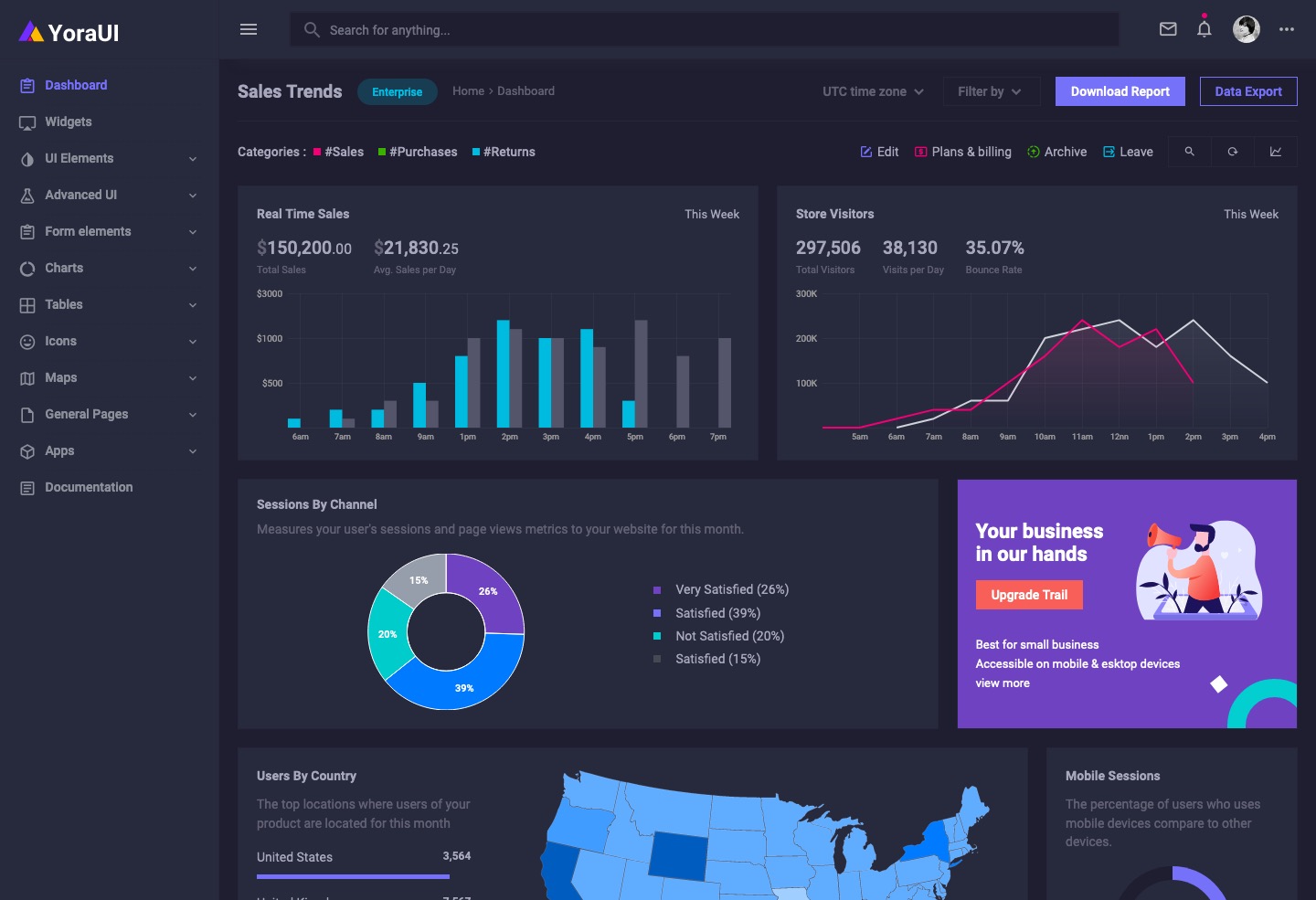Expand the Charts submenu chevron
Viewport: 1316px width, 900px height.
pyautogui.click(x=193, y=269)
